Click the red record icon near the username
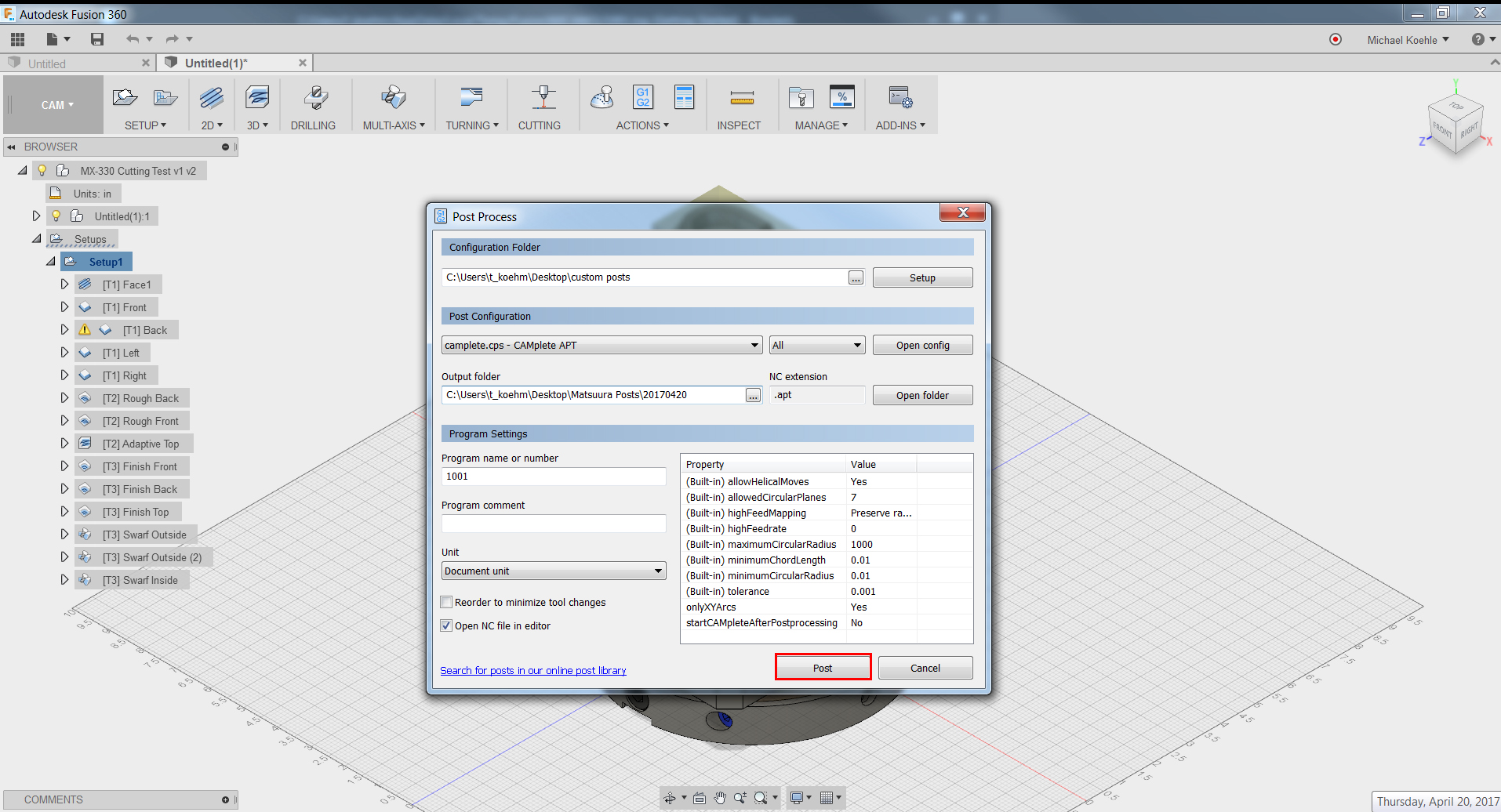The width and height of the screenshot is (1501, 812). coord(1336,39)
